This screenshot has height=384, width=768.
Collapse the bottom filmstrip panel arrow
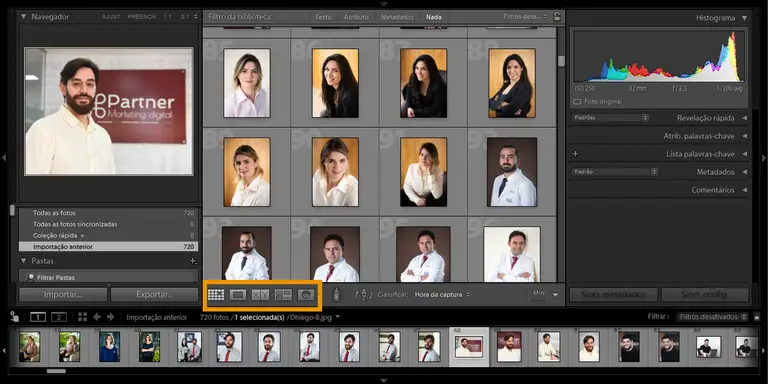click(384, 380)
